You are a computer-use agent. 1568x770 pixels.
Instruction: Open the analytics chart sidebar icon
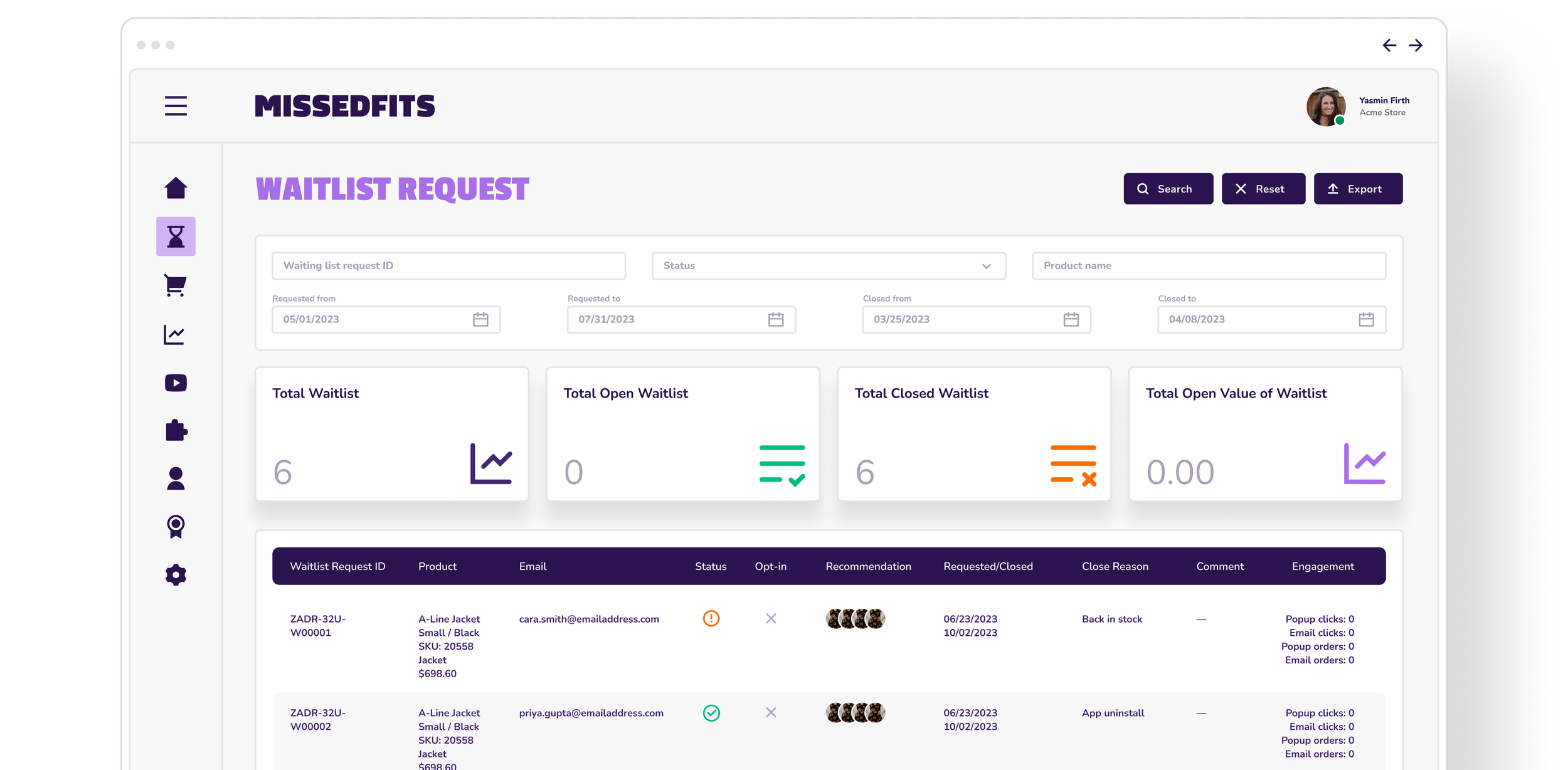(x=175, y=334)
